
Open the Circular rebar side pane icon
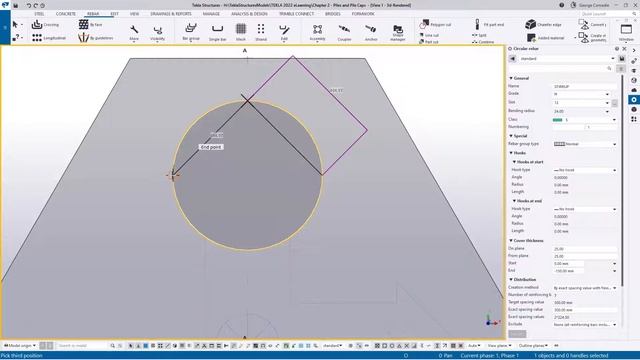click(x=634, y=100)
